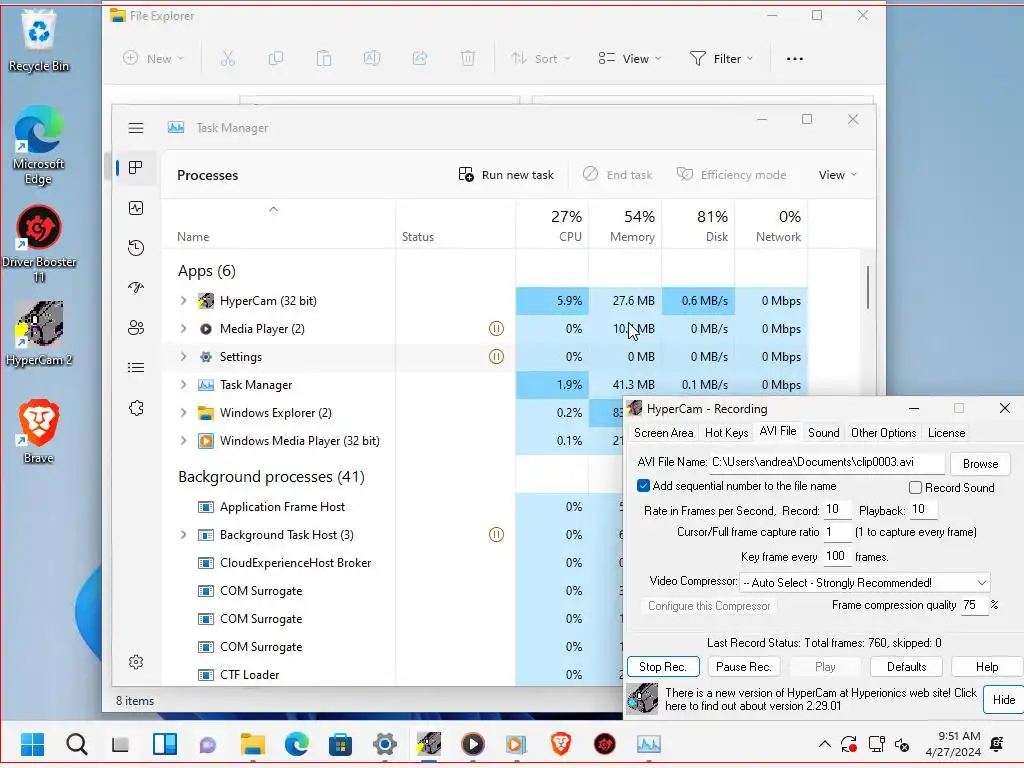This screenshot has width=1024, height=768.
Task: Open Startup apps sidebar icon in Task Manager
Action: 136,288
